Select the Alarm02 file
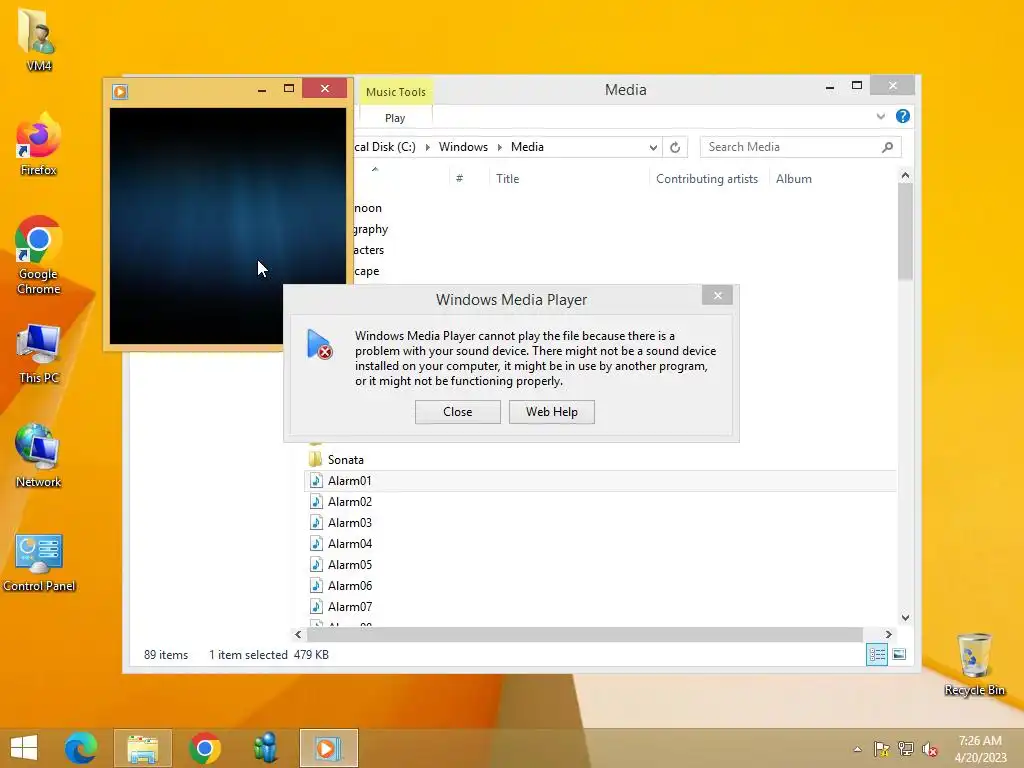1024x768 pixels. pyautogui.click(x=349, y=502)
